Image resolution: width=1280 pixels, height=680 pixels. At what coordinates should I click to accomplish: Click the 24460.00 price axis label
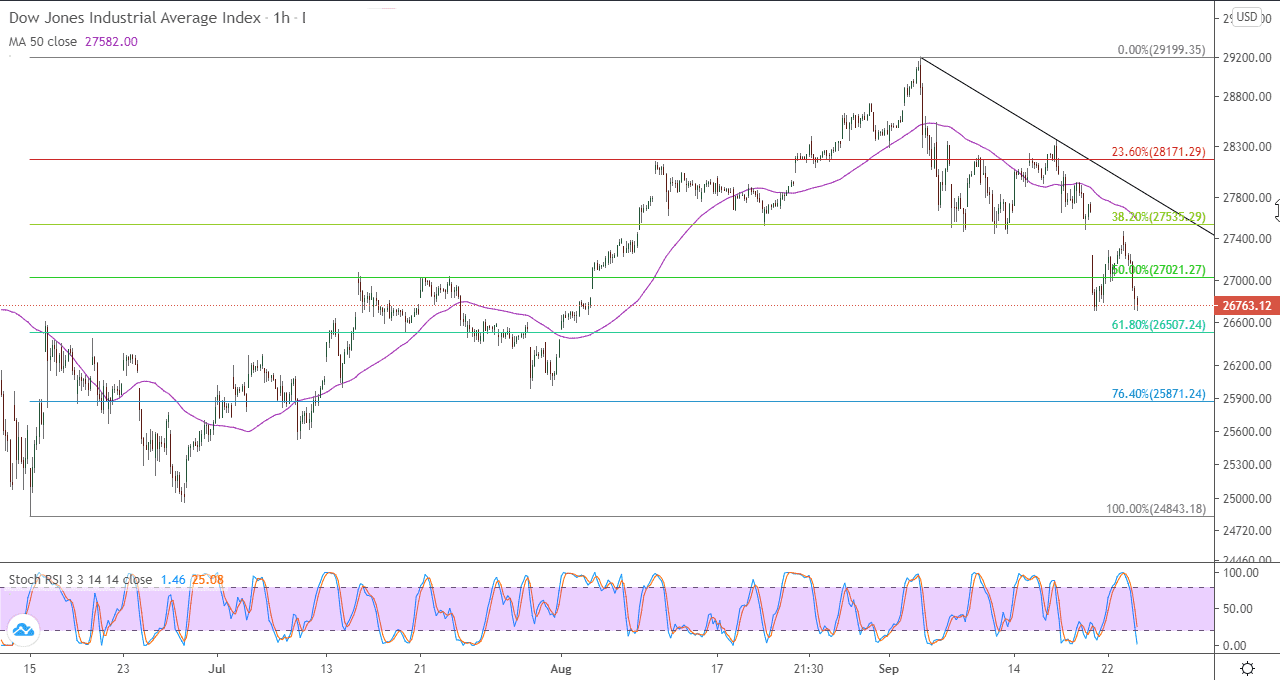tap(1245, 560)
